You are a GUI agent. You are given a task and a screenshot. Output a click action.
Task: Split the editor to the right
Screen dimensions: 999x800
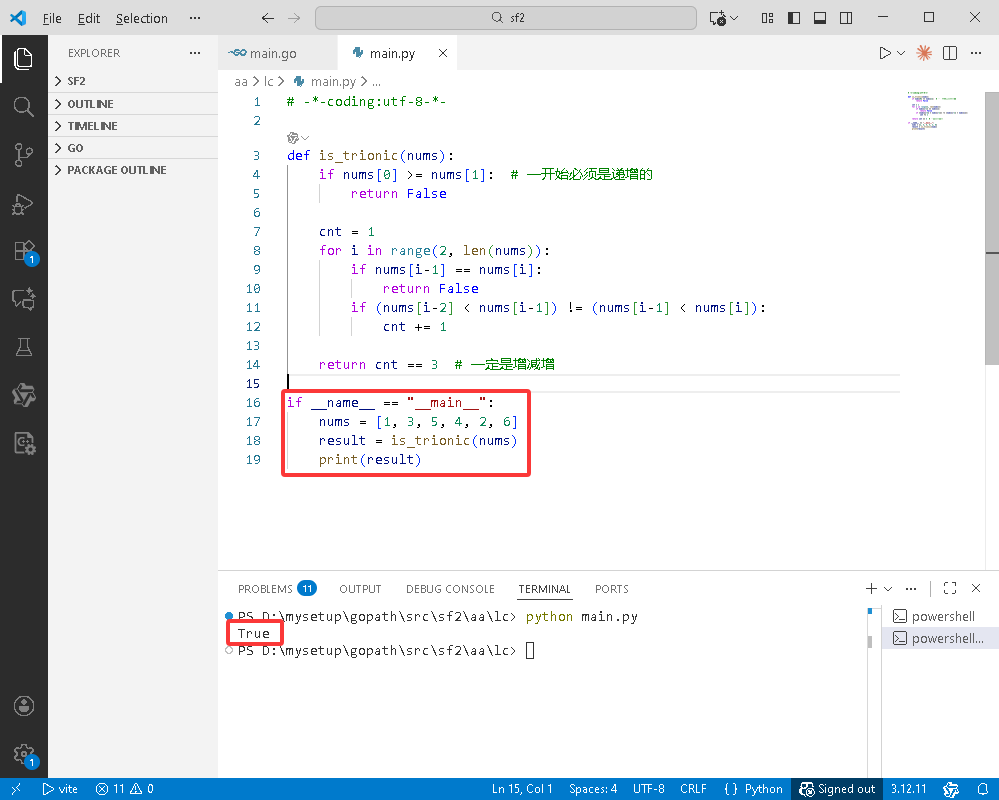click(x=950, y=53)
